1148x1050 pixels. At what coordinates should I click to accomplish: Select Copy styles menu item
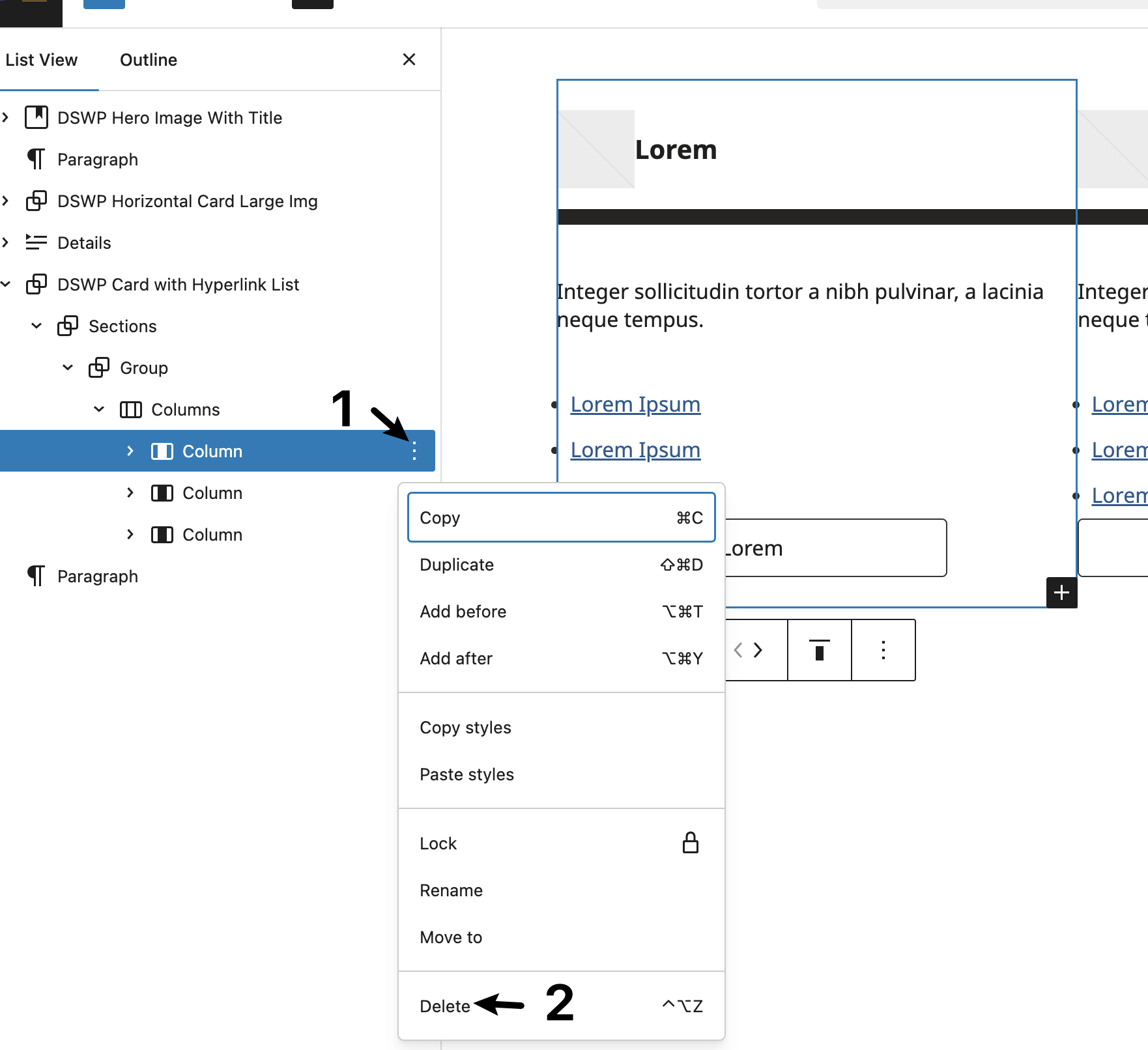click(562, 727)
